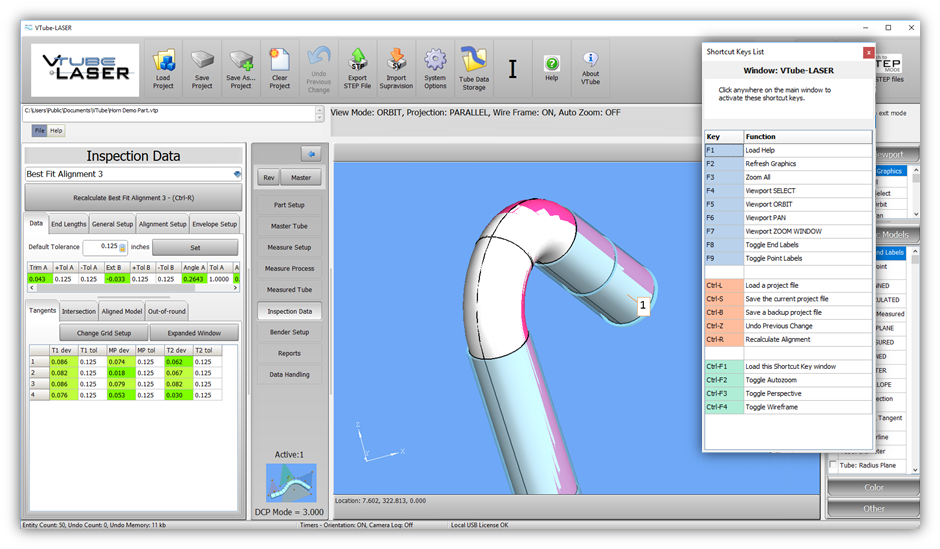
Task: Click the Save Project icon
Action: pyautogui.click(x=202, y=67)
